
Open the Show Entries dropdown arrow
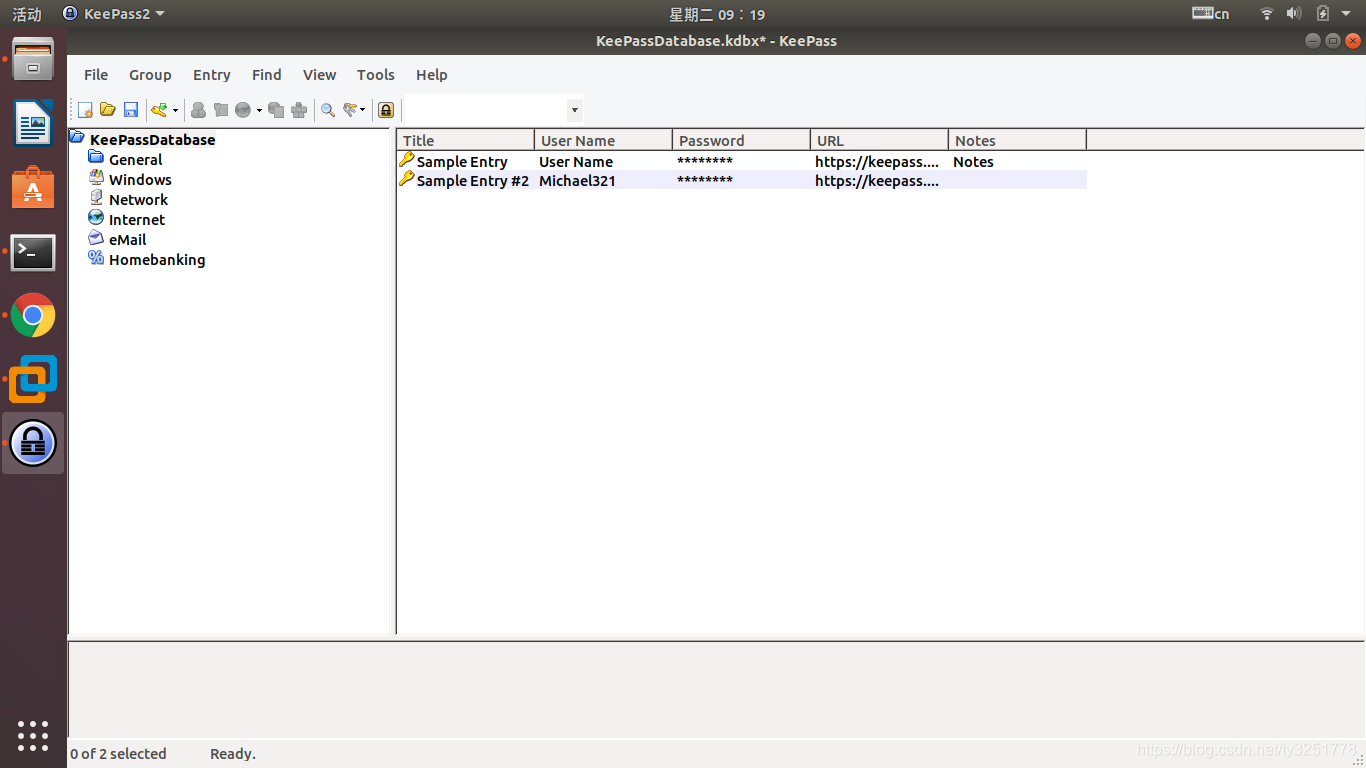[x=363, y=111]
